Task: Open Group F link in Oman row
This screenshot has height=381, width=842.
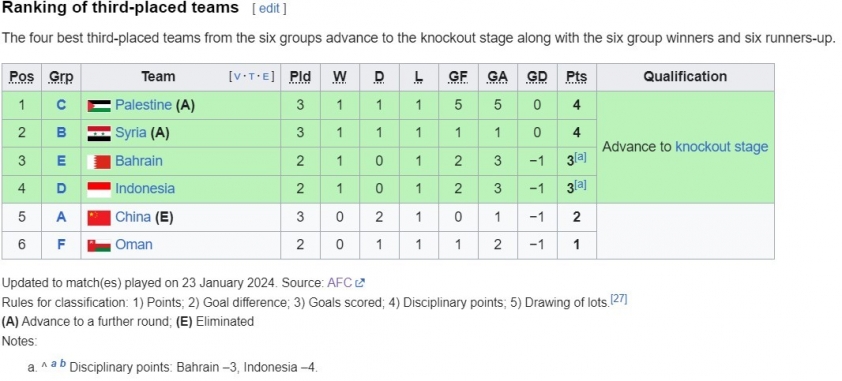Action: 61,245
